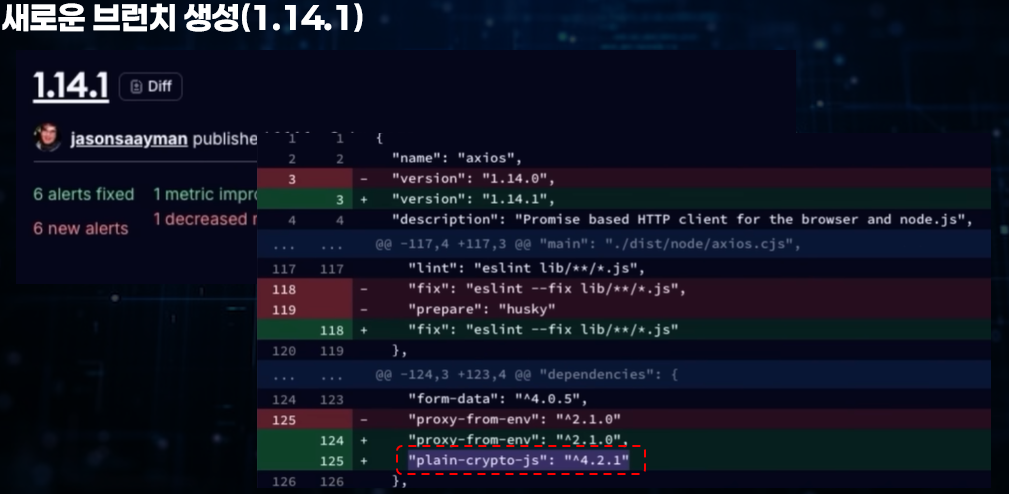Click the document icon inside the Diff button
1009x494 pixels.
coord(136,87)
